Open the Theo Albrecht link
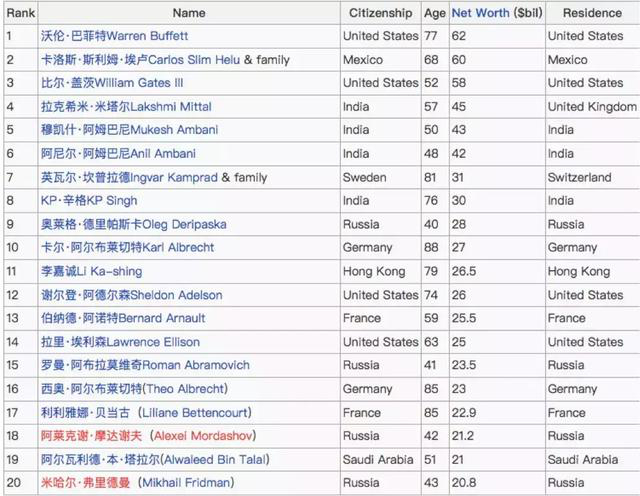The image size is (640, 496). tap(134, 389)
